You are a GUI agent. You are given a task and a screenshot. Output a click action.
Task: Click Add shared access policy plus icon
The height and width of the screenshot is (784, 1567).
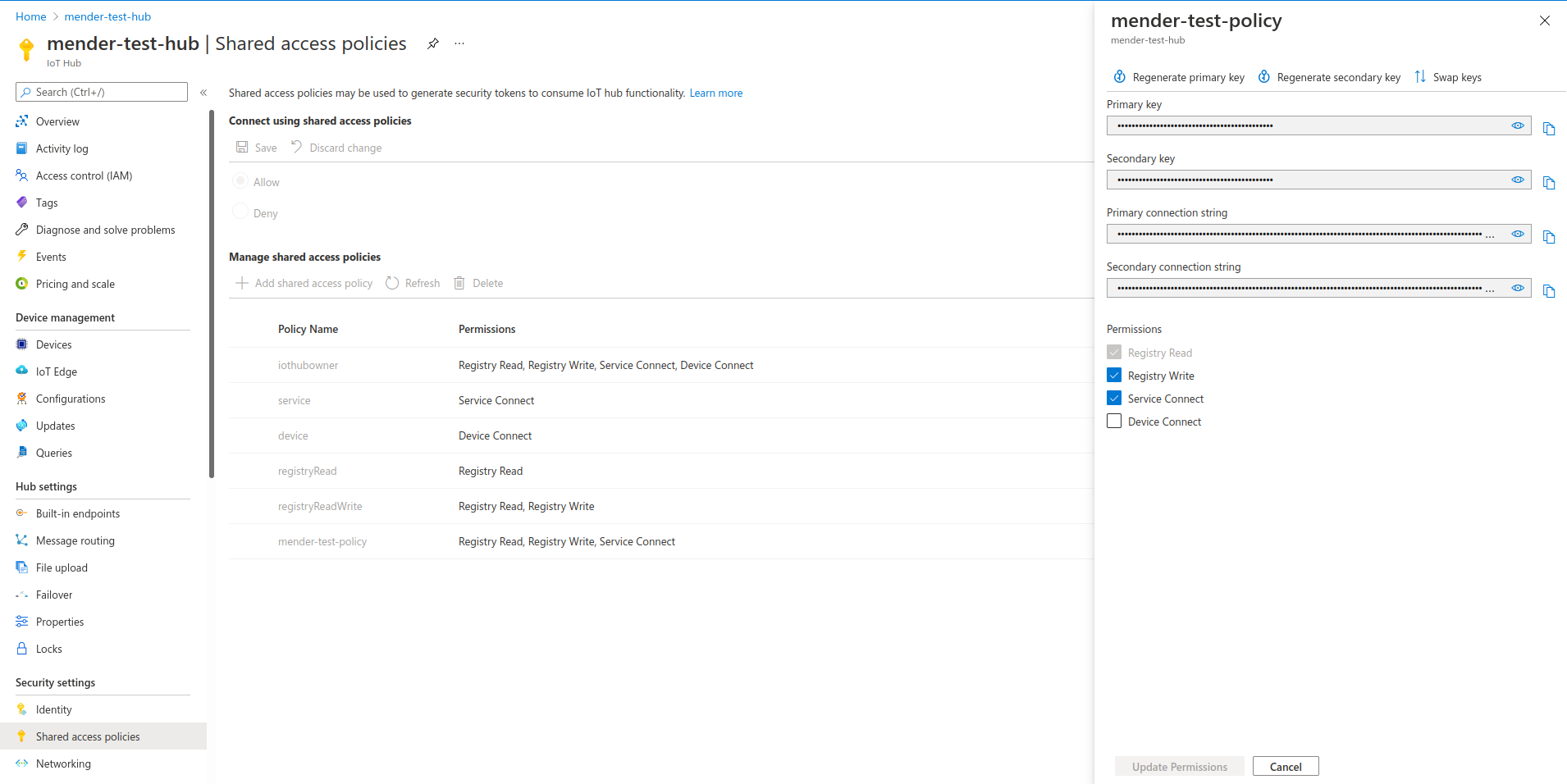click(242, 283)
